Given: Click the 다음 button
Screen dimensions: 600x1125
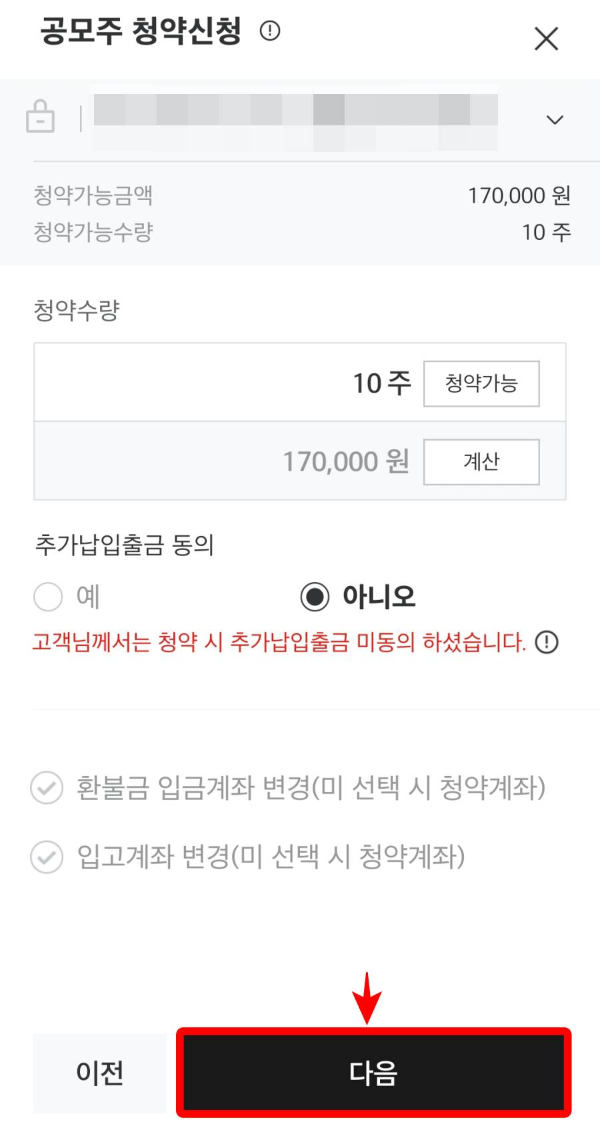Looking at the screenshot, I should [x=375, y=1072].
